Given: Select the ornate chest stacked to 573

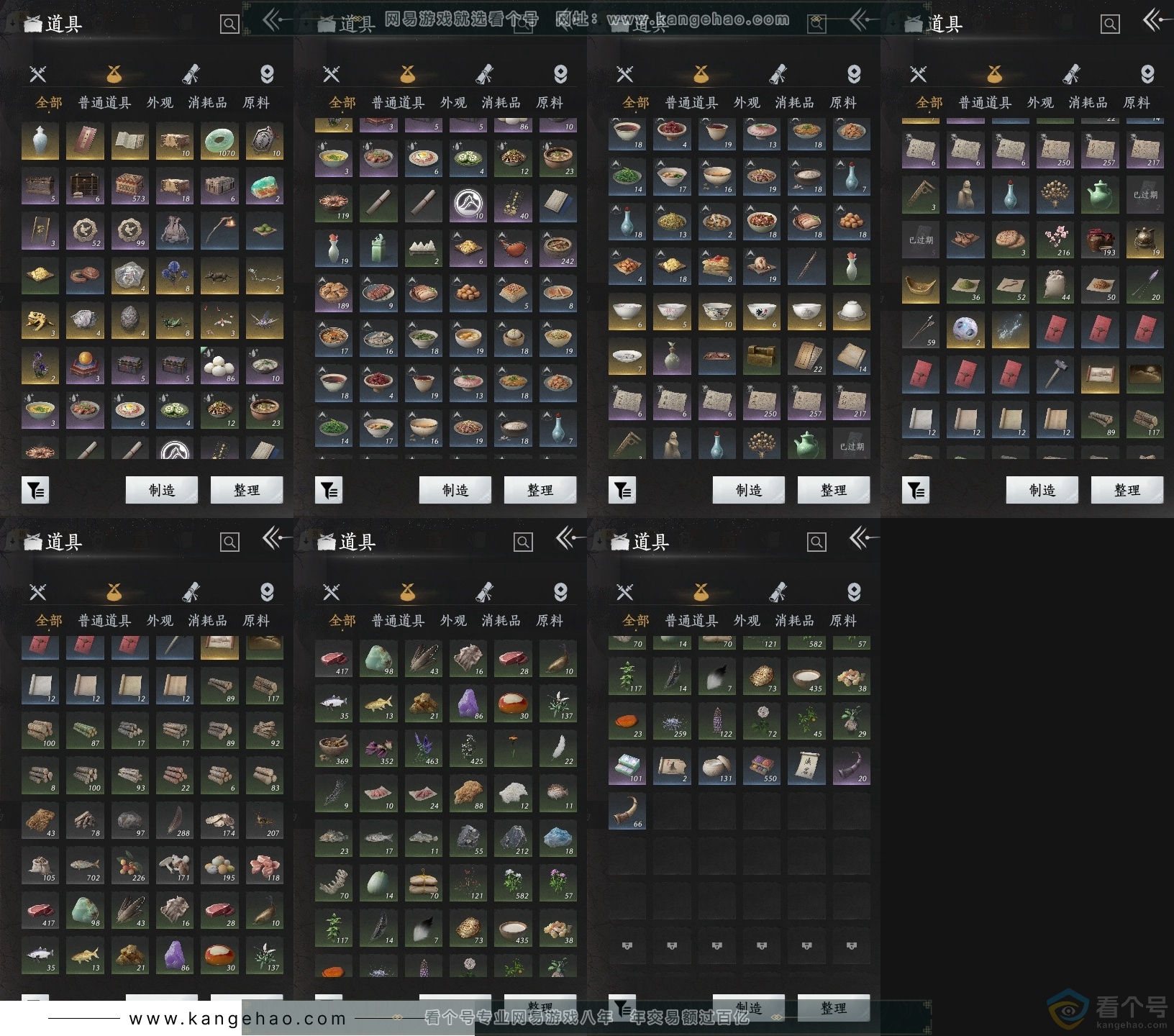Looking at the screenshot, I should 130,186.
